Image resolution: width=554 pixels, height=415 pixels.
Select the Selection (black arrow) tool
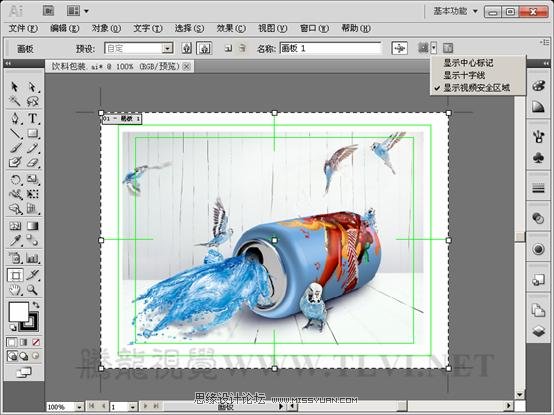[x=14, y=87]
